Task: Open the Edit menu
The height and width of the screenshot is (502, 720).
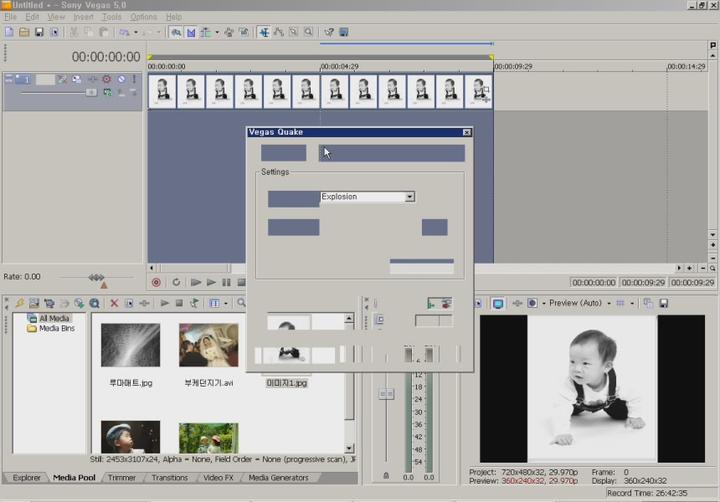Action: (32, 17)
